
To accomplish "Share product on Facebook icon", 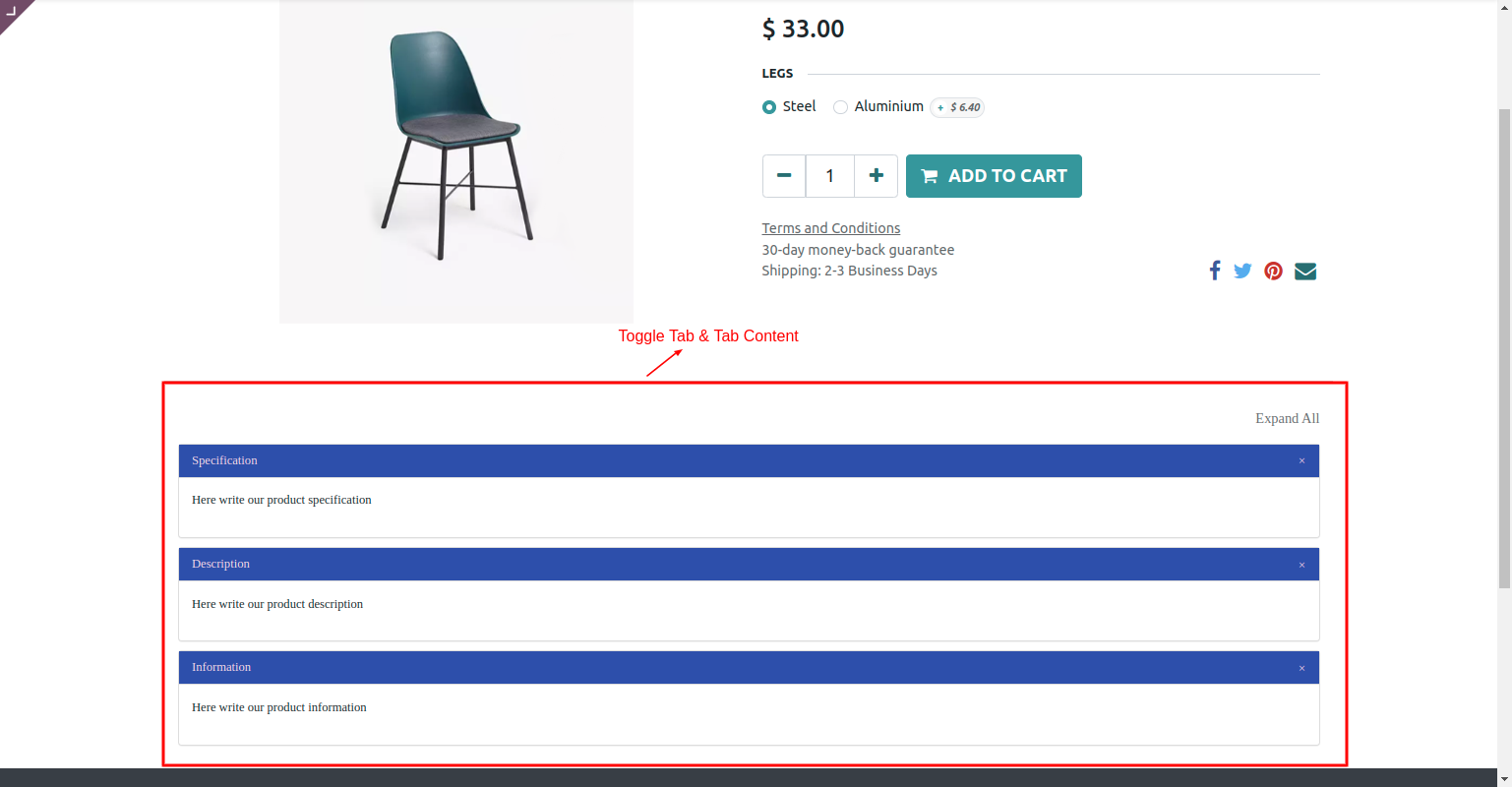I will (1215, 271).
